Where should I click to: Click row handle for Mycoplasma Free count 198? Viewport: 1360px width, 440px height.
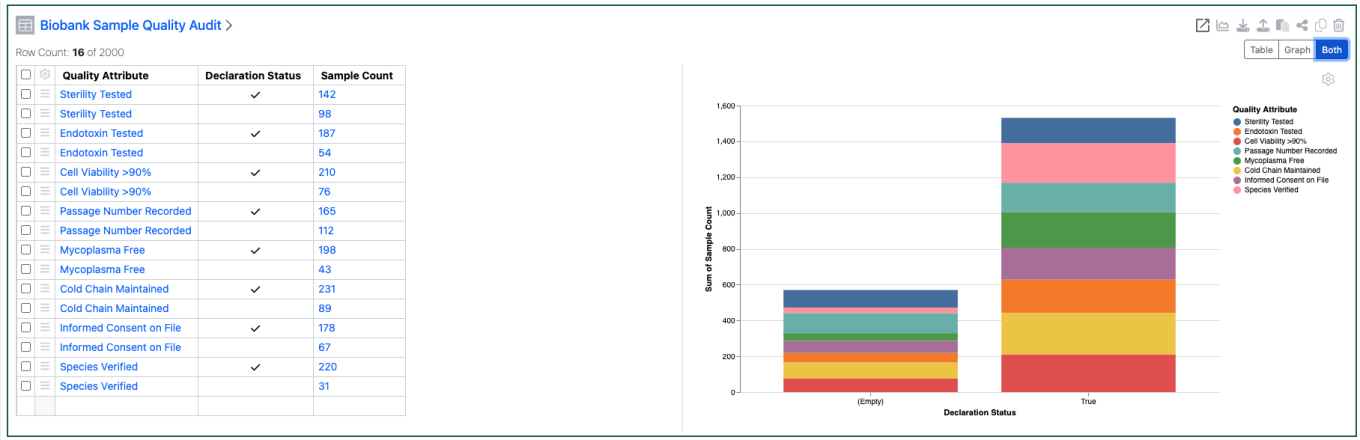[x=45, y=250]
